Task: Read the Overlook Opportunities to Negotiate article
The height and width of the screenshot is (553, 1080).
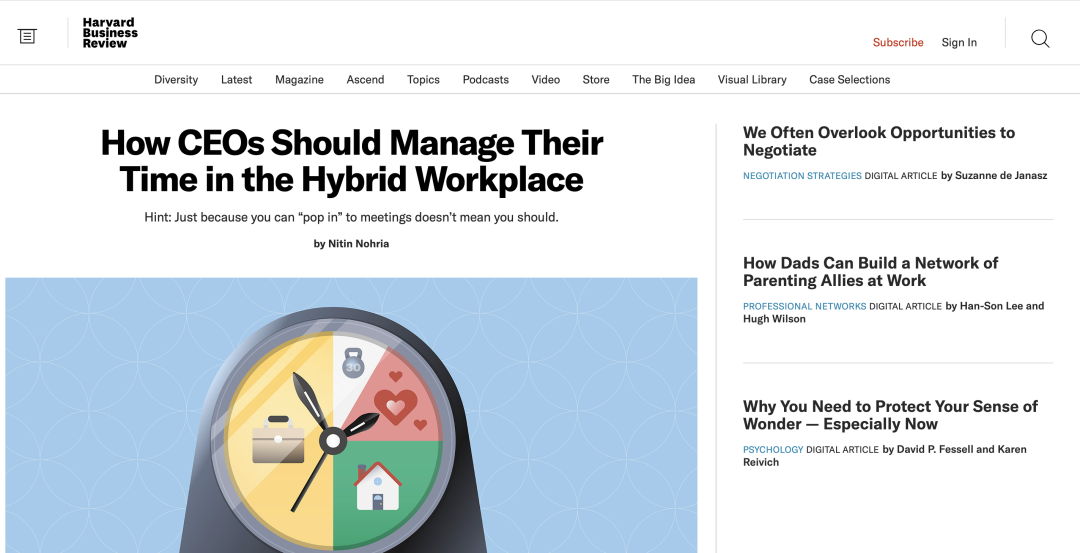Action: (878, 141)
